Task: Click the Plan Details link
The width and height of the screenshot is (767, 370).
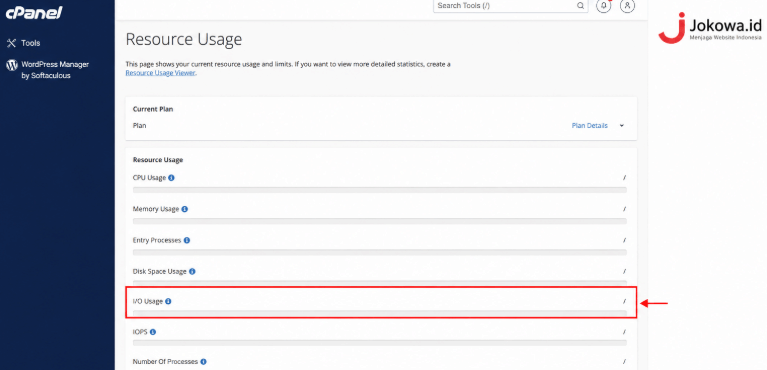Action: [x=589, y=126]
